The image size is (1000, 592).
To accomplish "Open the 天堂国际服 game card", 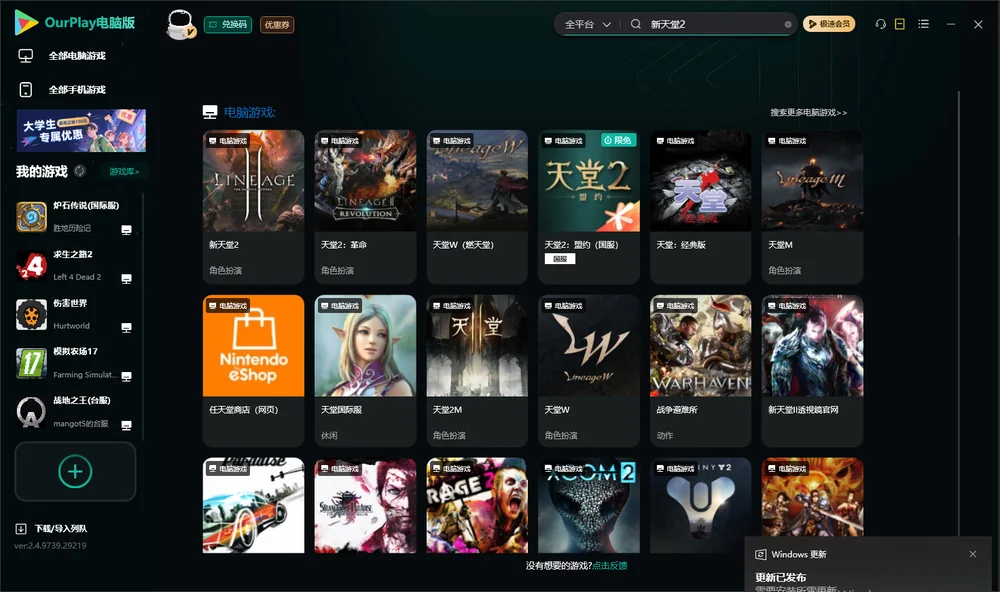I will pyautogui.click(x=365, y=371).
